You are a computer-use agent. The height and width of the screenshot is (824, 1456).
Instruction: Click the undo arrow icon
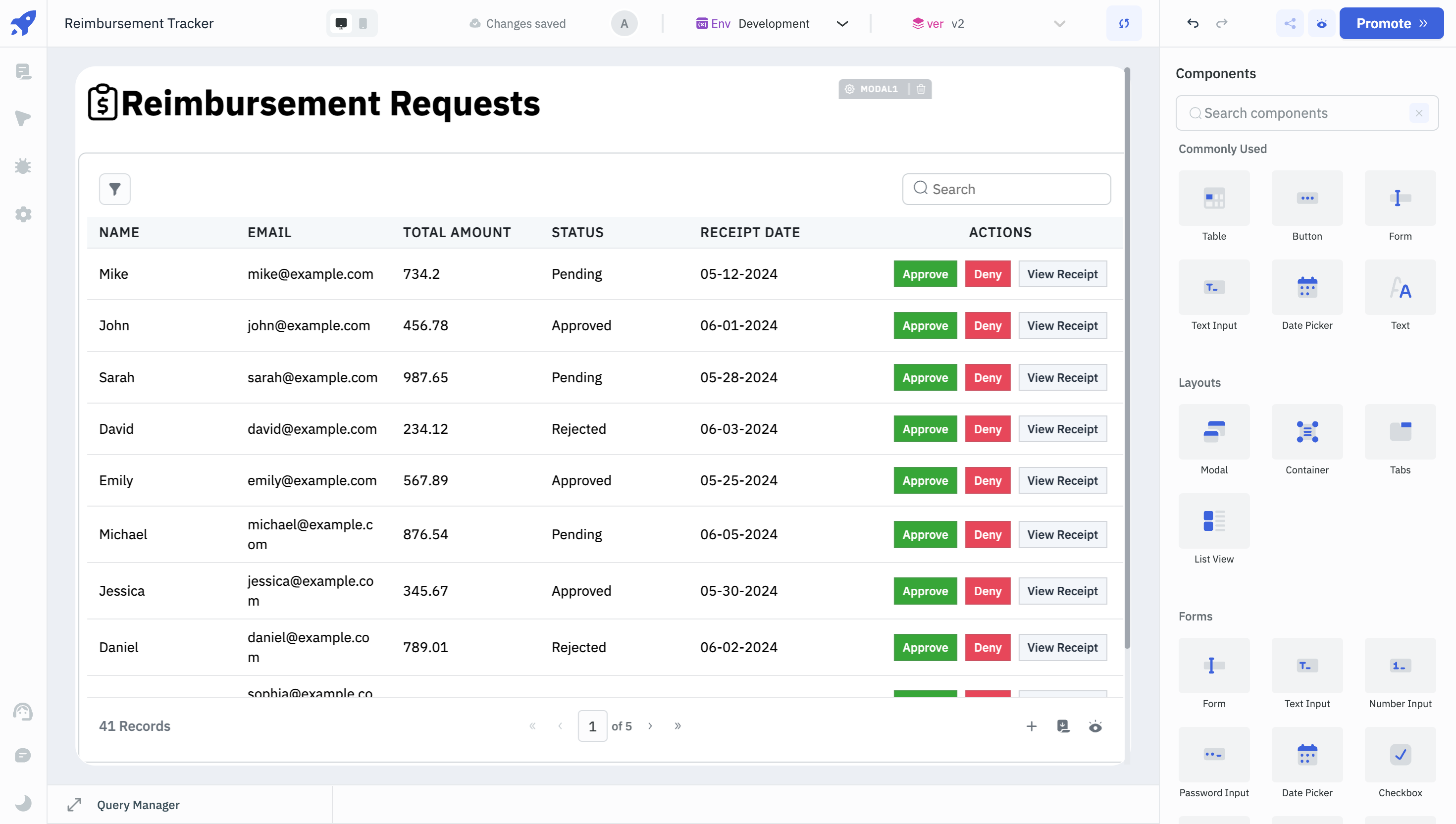click(x=1193, y=23)
